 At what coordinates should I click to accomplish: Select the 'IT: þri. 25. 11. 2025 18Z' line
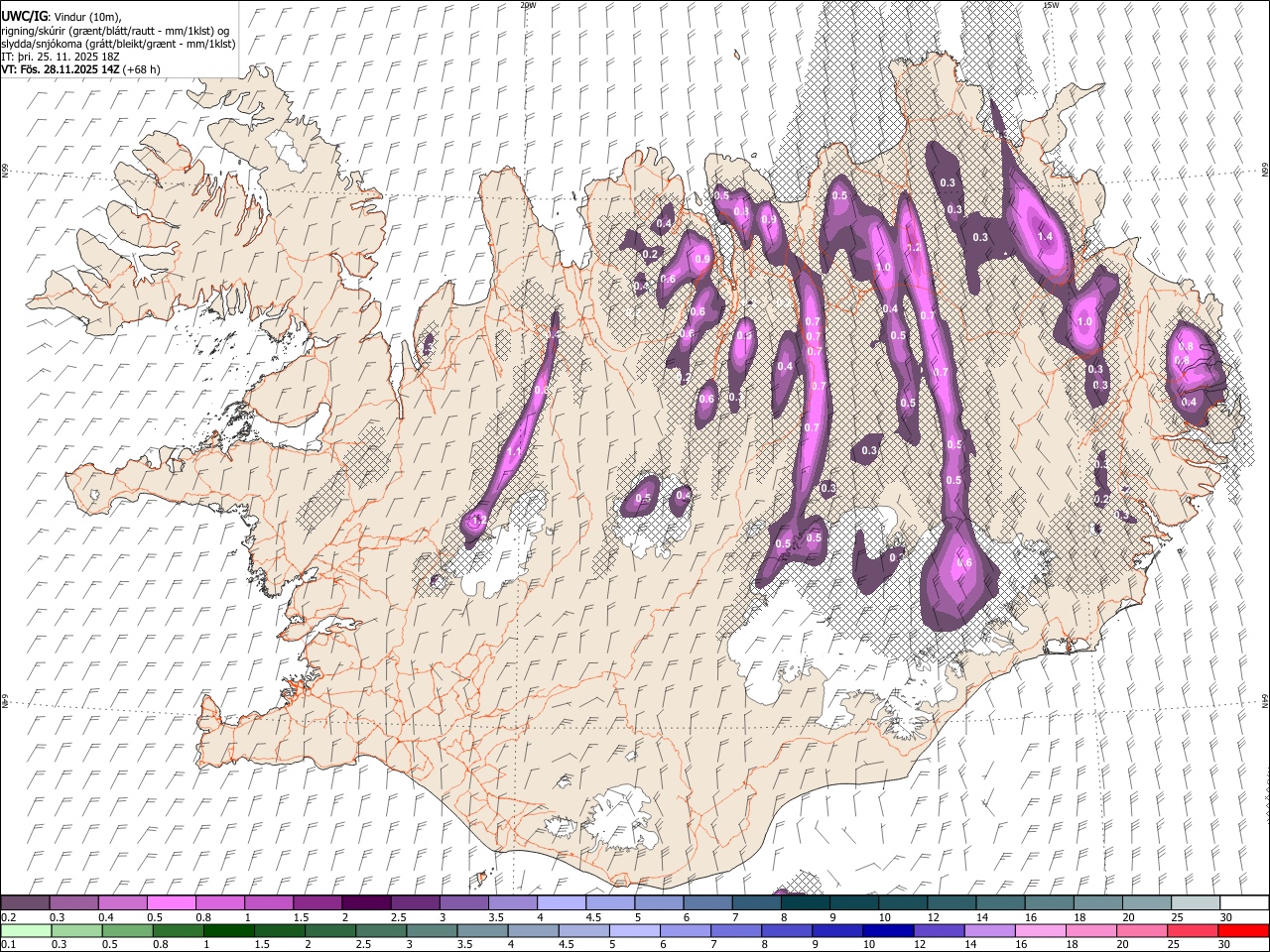click(61, 57)
